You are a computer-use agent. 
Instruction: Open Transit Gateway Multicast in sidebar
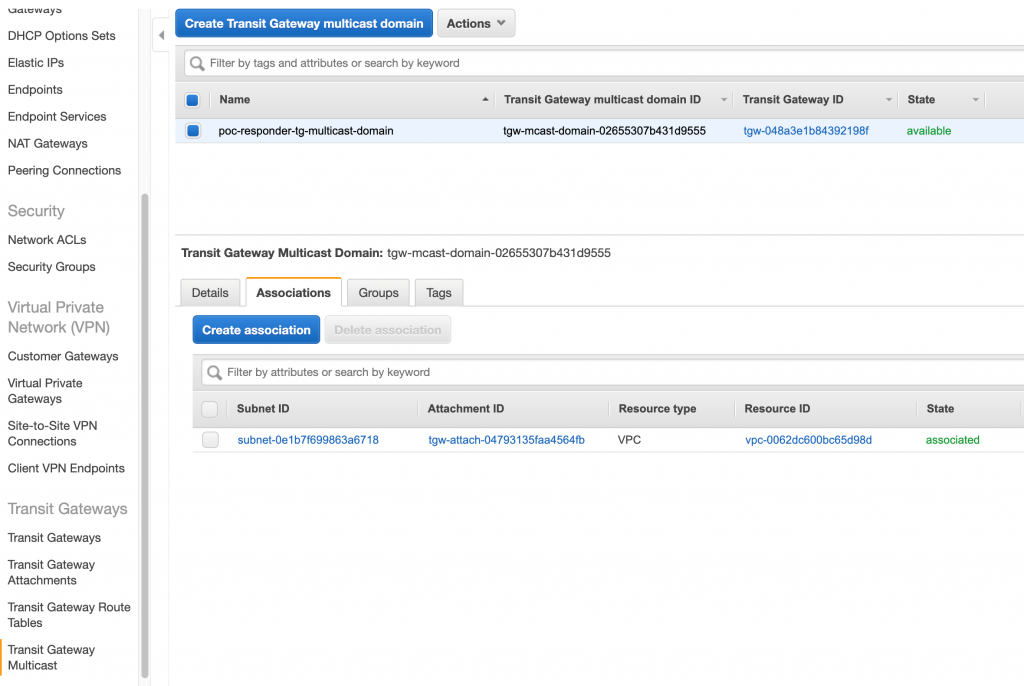point(51,657)
